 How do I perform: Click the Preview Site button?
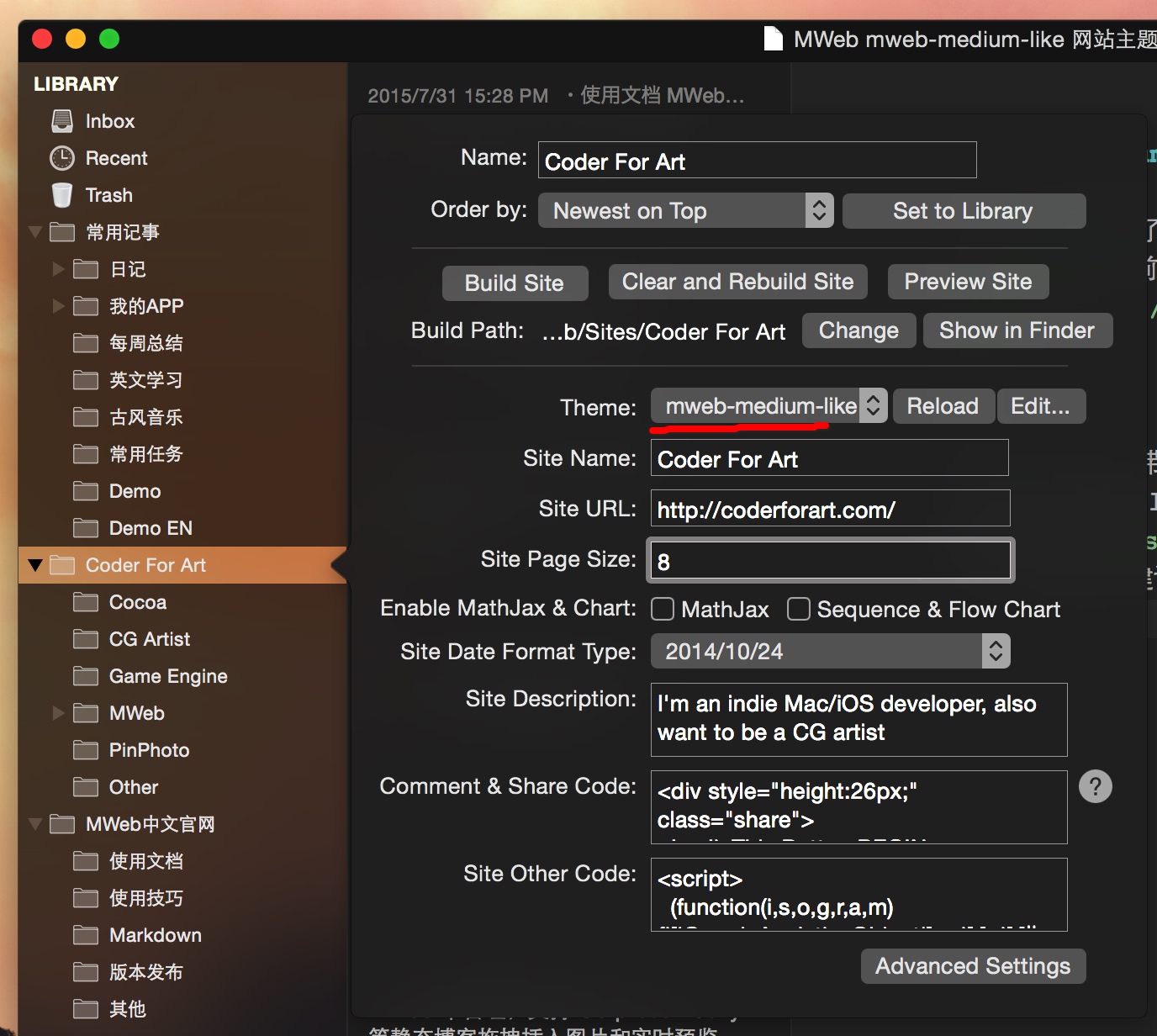[969, 282]
